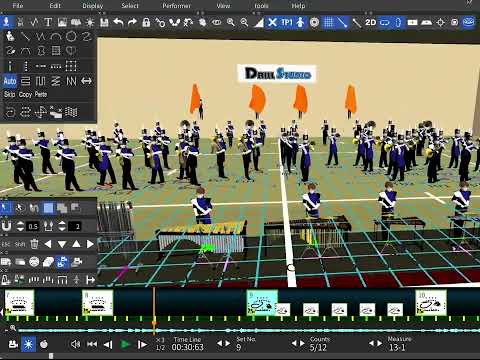The width and height of the screenshot is (480, 360).
Task: Click the highlighted sun lighting button at bottom
Action: pos(28,344)
